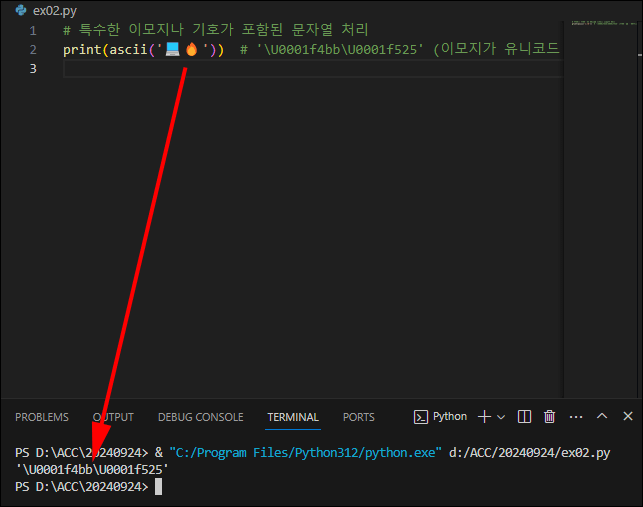The width and height of the screenshot is (643, 507).
Task: Click the Python terminal shell icon
Action: [421, 417]
